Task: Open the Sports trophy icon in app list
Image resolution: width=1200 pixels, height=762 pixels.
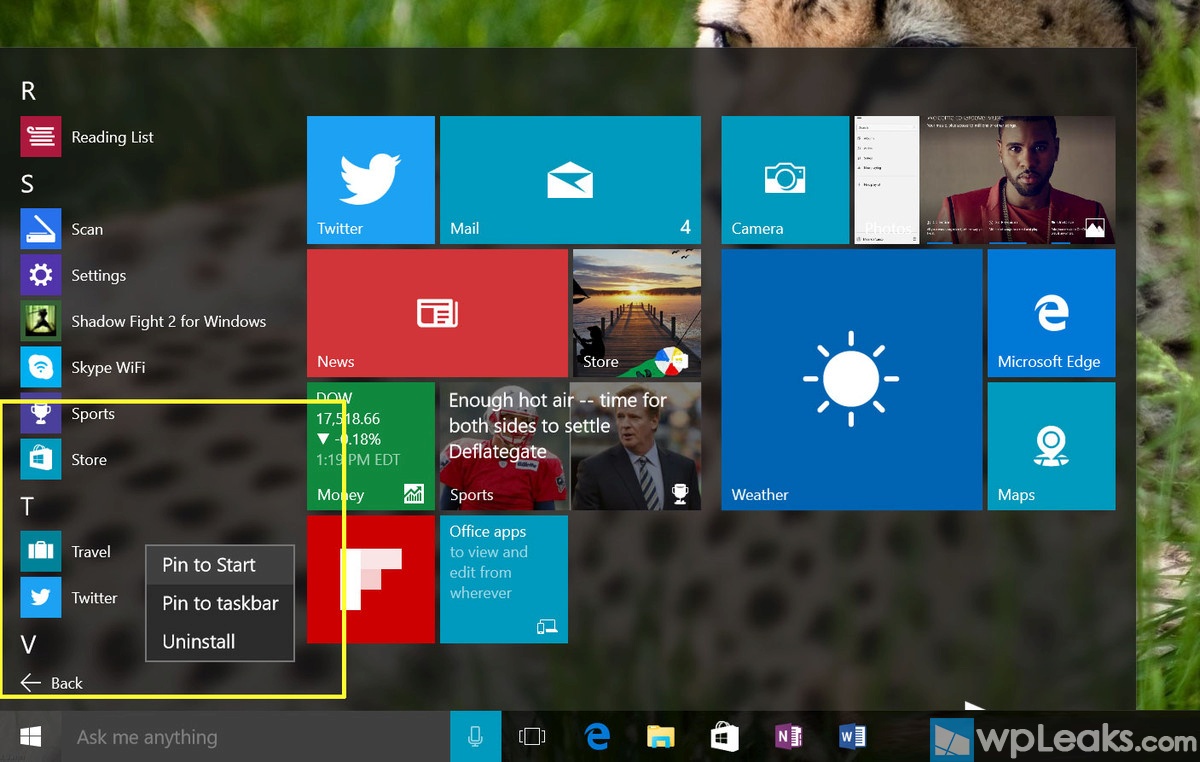Action: (41, 413)
